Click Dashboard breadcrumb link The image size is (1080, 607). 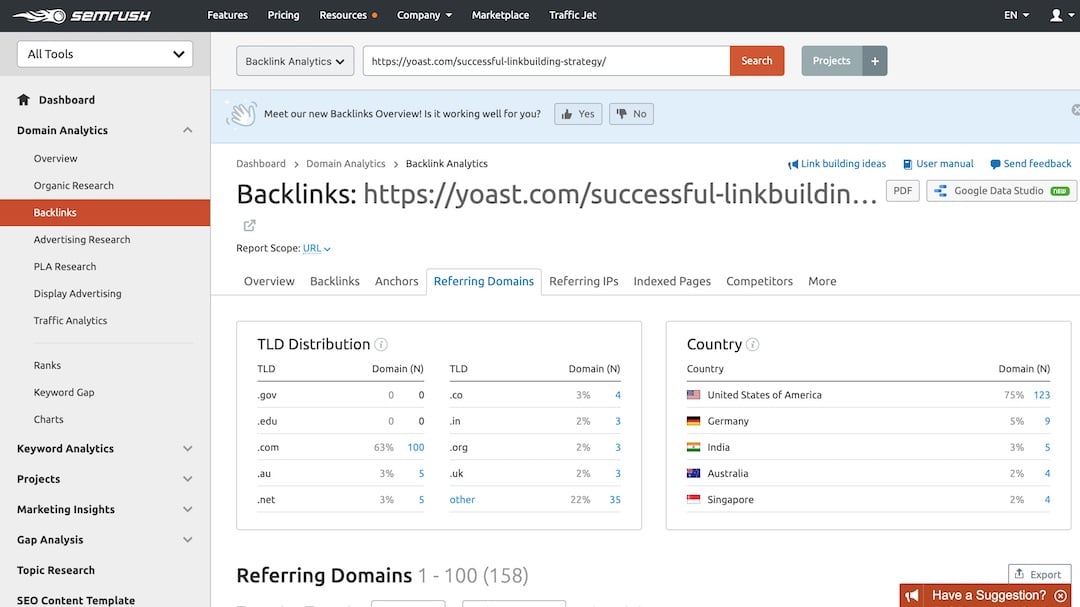[x=260, y=164]
